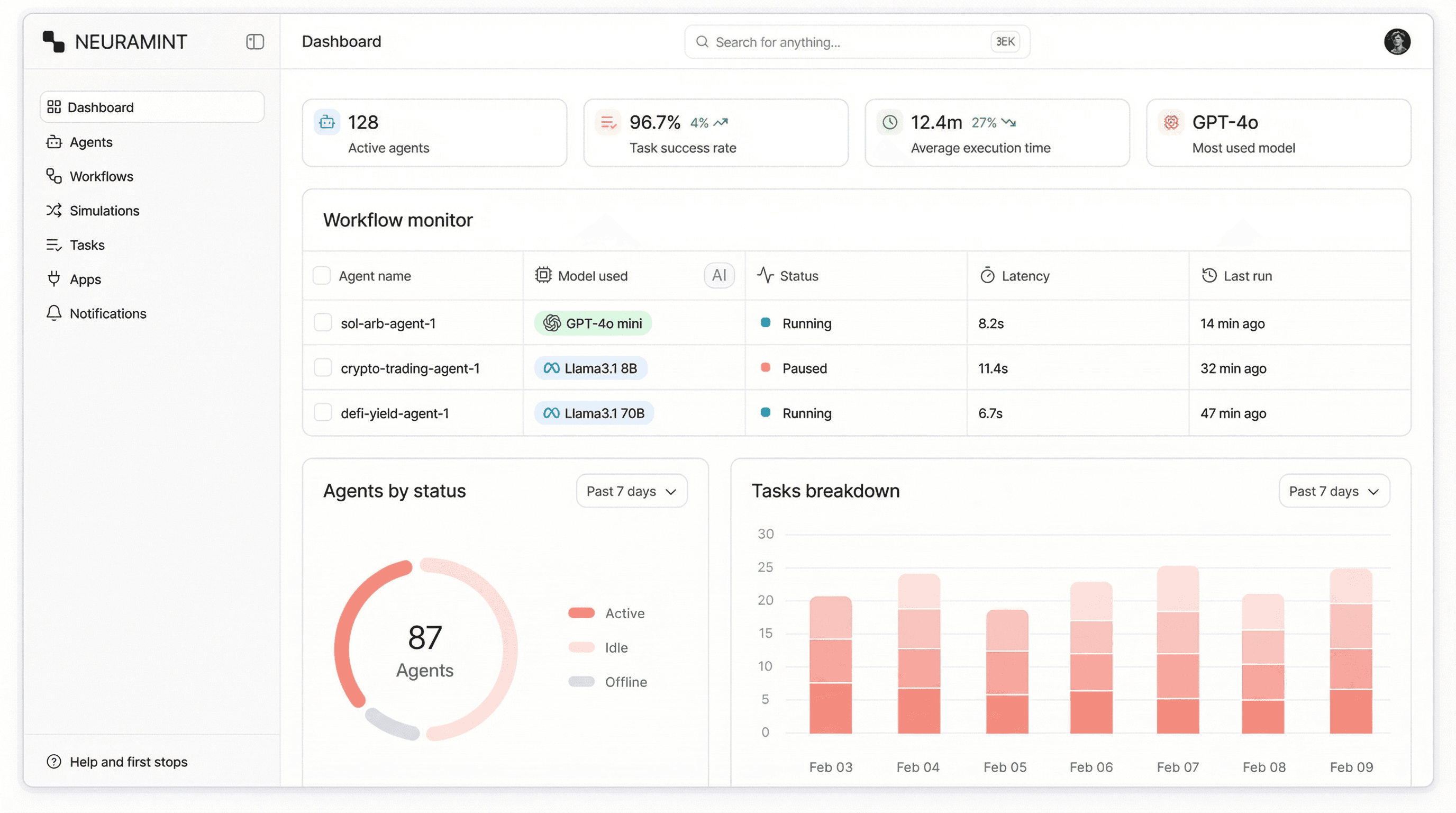Open Help and first stops
The width and height of the screenshot is (1456, 813).
click(x=116, y=762)
